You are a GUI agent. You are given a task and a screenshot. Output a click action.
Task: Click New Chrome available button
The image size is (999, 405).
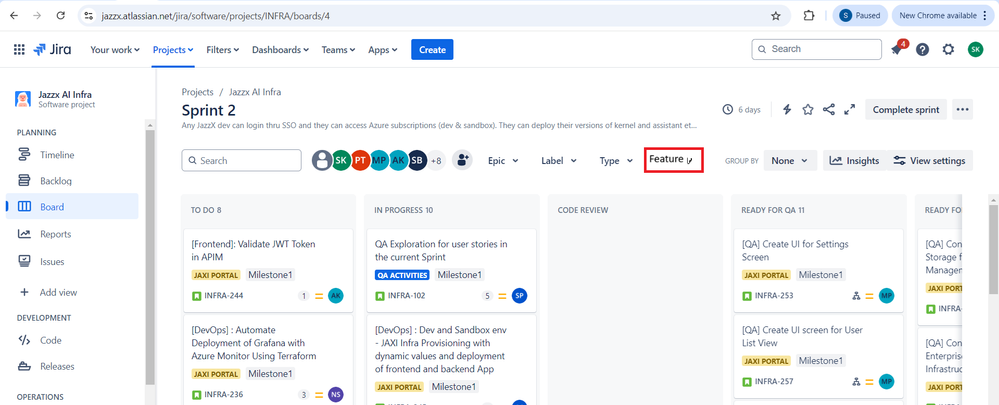[x=942, y=16]
